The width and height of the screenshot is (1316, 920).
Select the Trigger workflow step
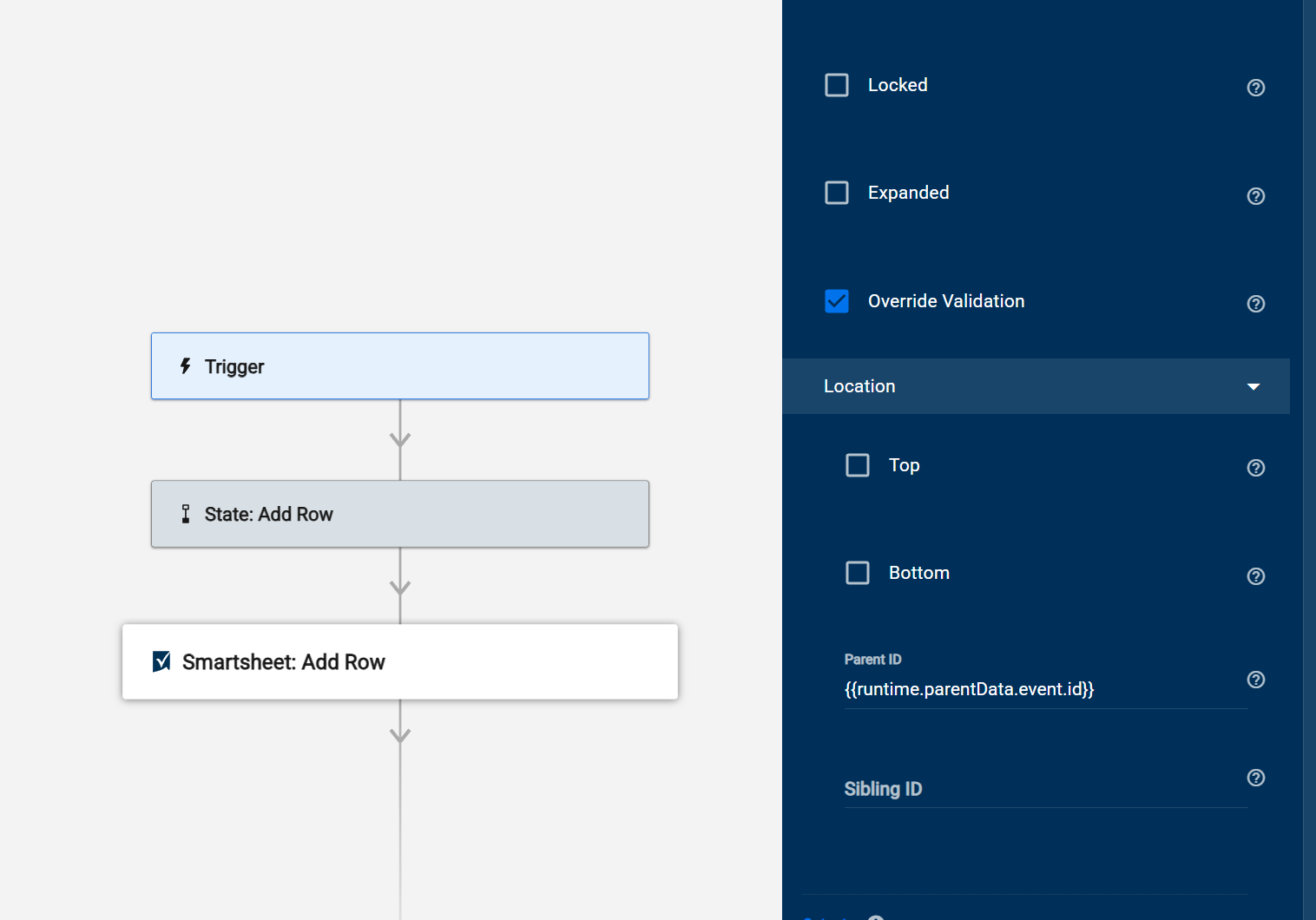(x=400, y=366)
